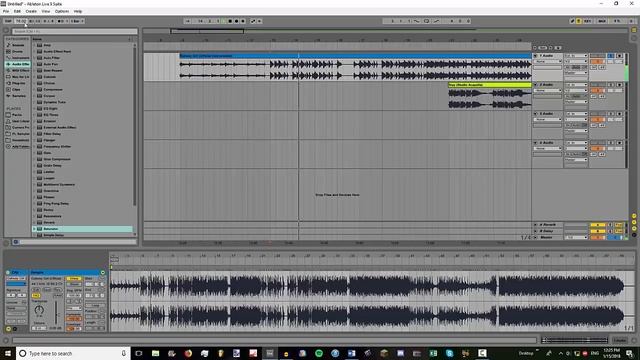640x360 pixels.
Task: Toggle the Key Map Mode button
Action: pyautogui.click(x=588, y=21)
